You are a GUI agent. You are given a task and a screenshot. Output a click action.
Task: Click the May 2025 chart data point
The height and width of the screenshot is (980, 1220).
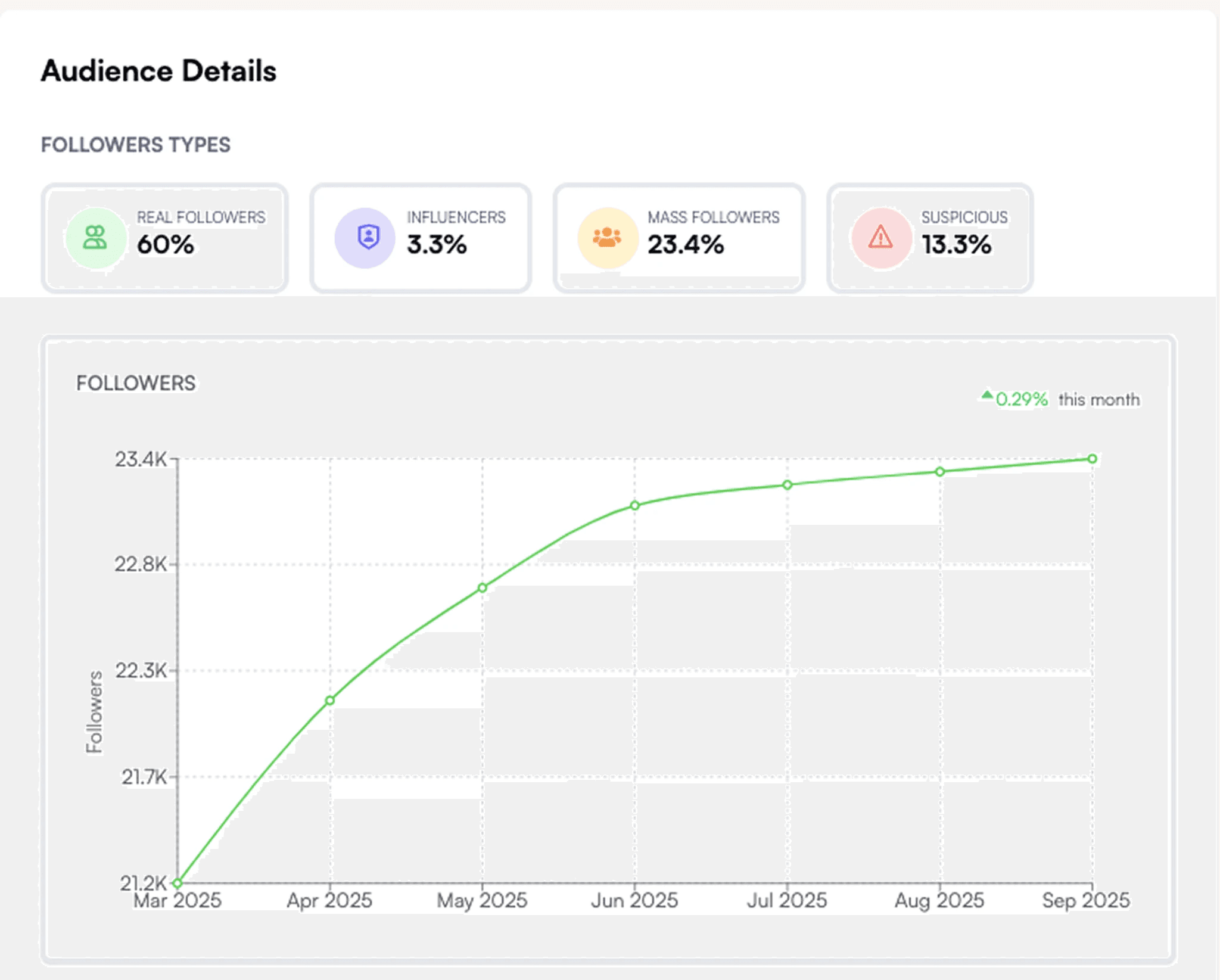tap(483, 588)
